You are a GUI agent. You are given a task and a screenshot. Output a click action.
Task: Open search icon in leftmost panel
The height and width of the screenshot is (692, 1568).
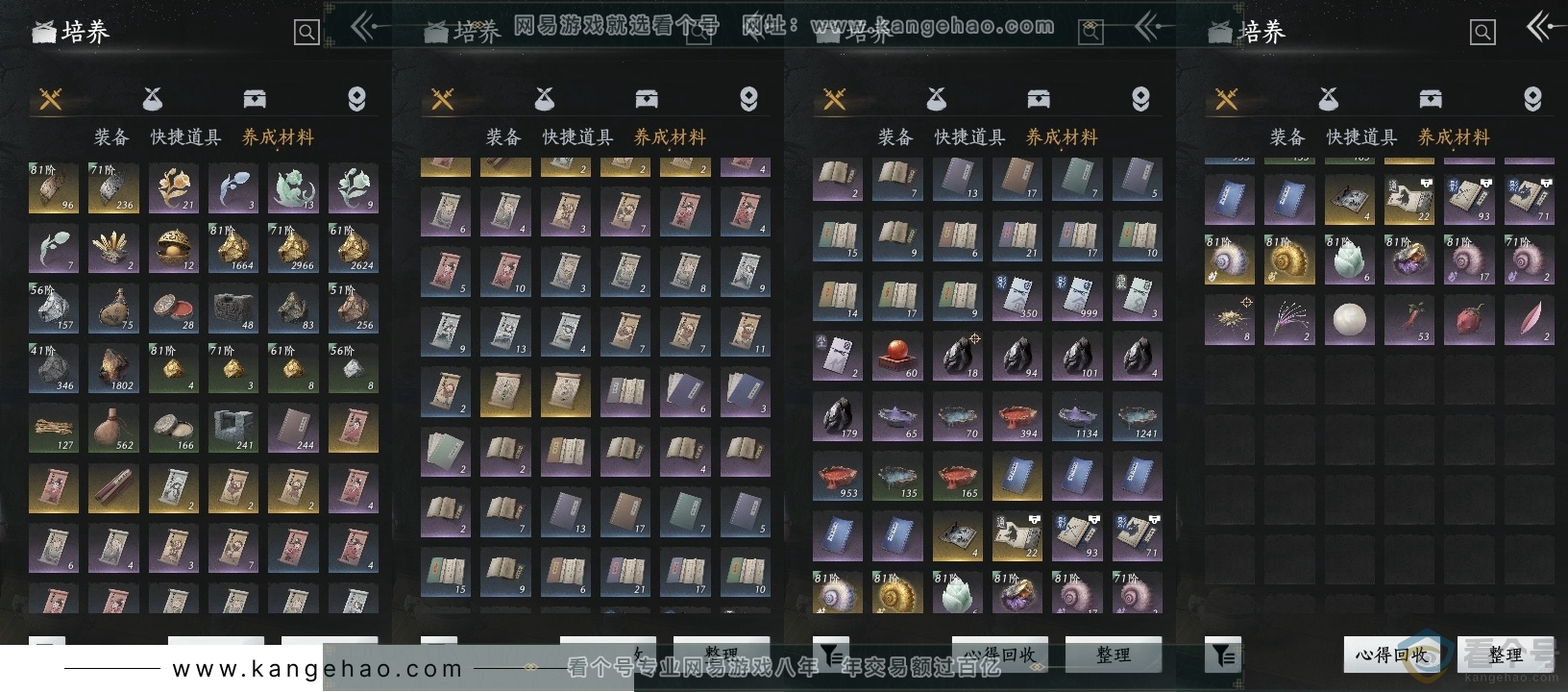(x=306, y=33)
